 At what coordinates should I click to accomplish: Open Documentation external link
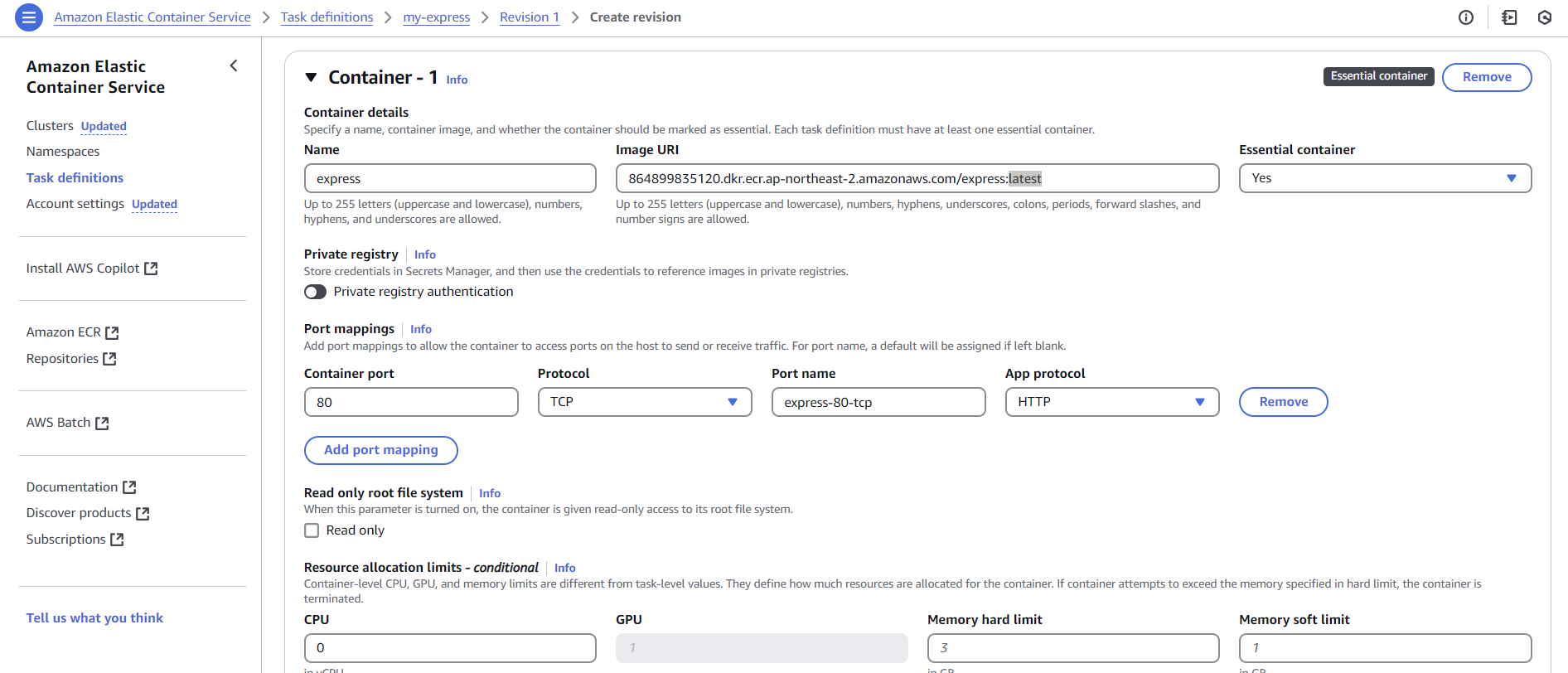point(80,487)
